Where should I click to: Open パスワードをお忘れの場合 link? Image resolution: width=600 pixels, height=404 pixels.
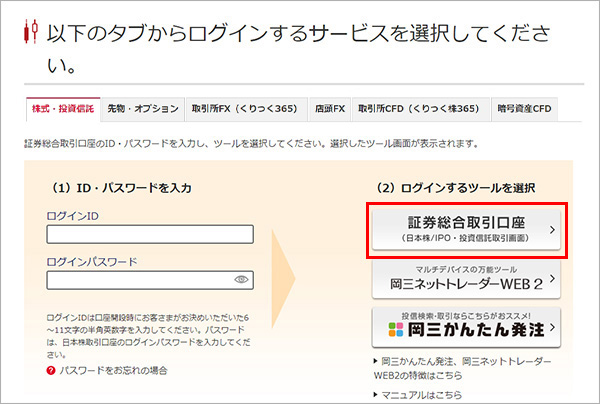(113, 370)
